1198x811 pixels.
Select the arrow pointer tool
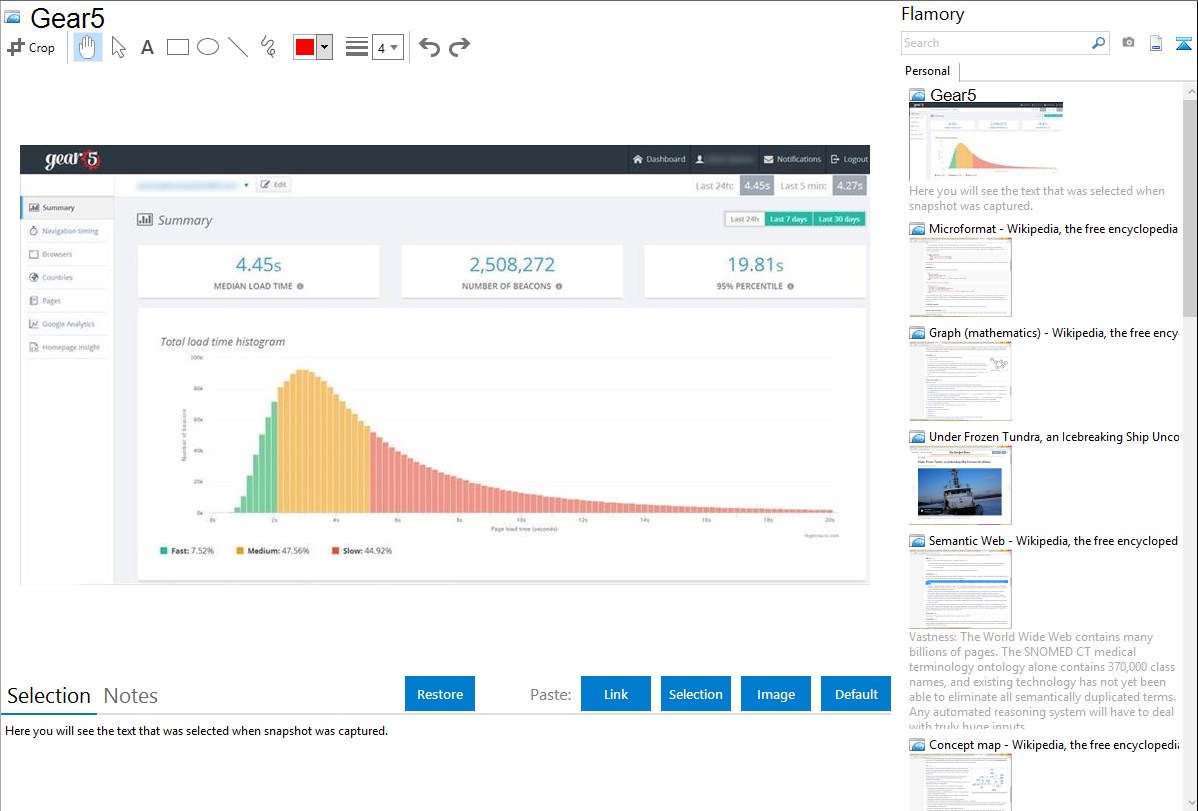click(x=118, y=47)
